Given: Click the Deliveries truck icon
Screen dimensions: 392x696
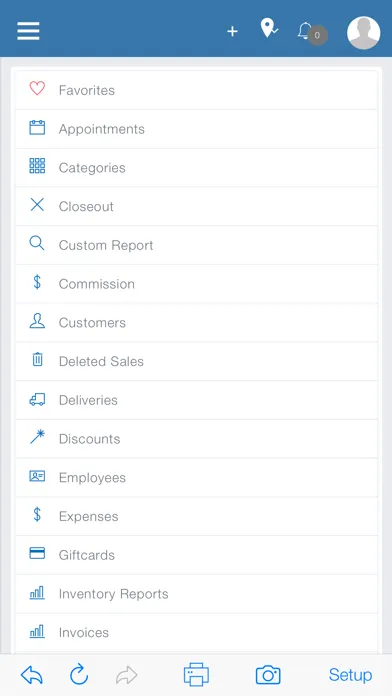Looking at the screenshot, I should [37, 400].
